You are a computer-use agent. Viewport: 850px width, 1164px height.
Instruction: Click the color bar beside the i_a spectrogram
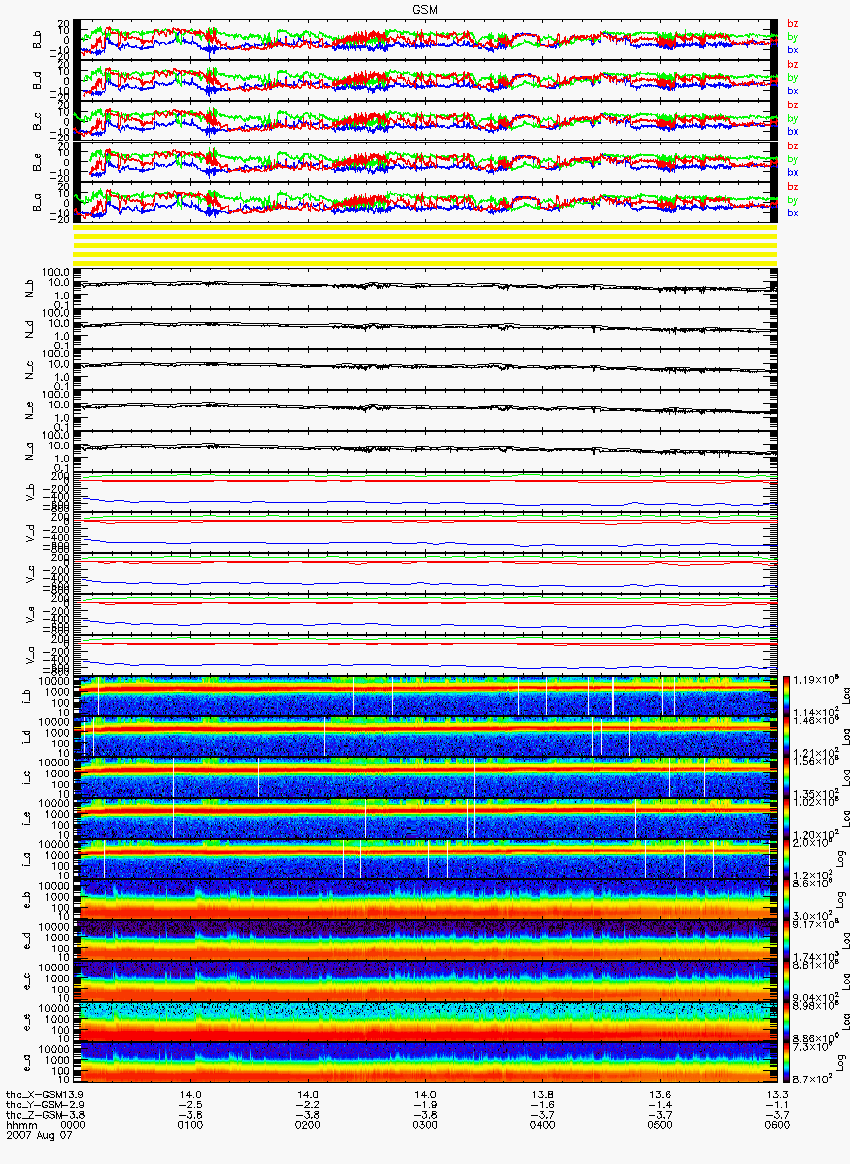tap(787, 860)
